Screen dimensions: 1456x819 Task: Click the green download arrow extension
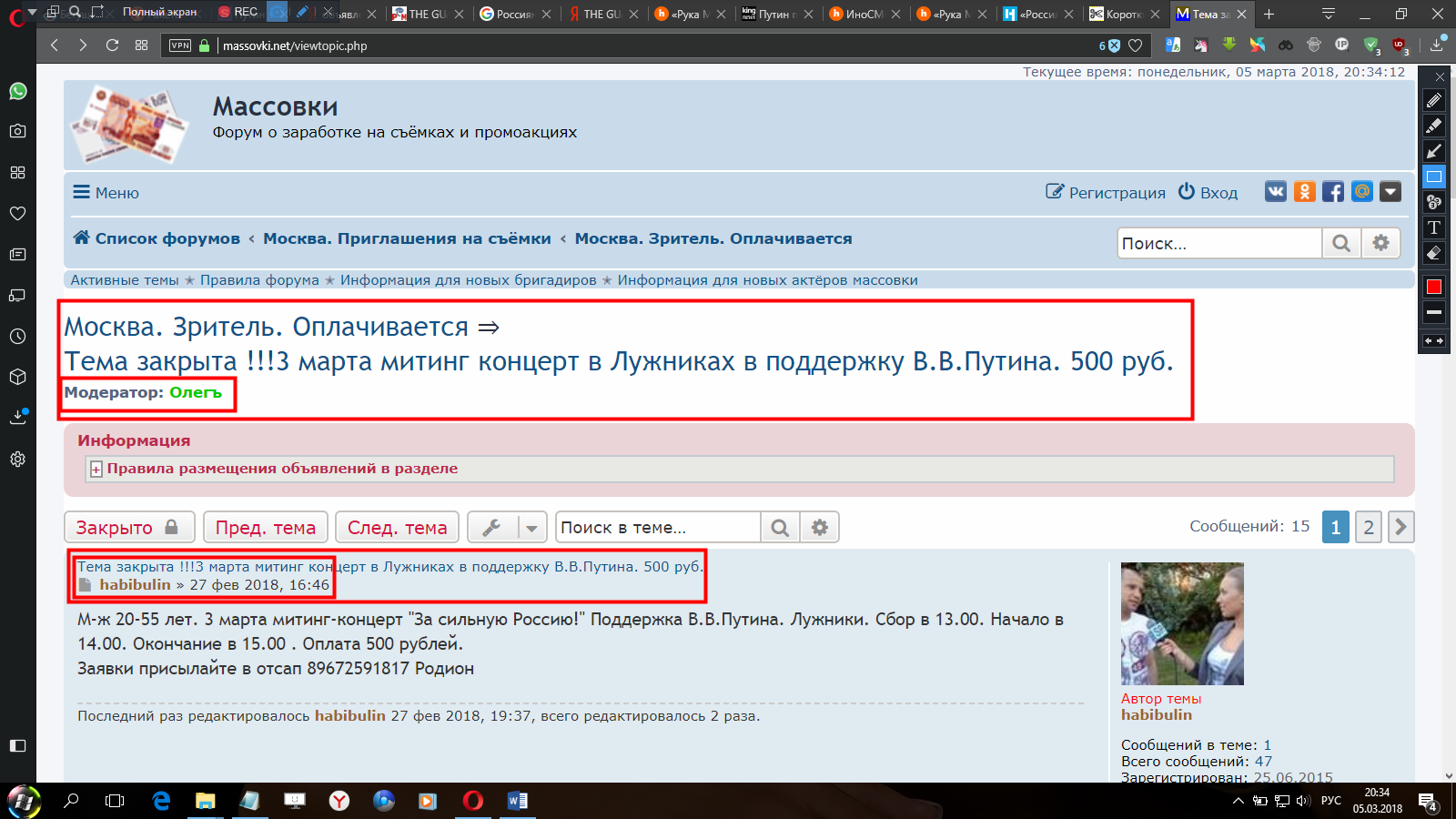1229,45
